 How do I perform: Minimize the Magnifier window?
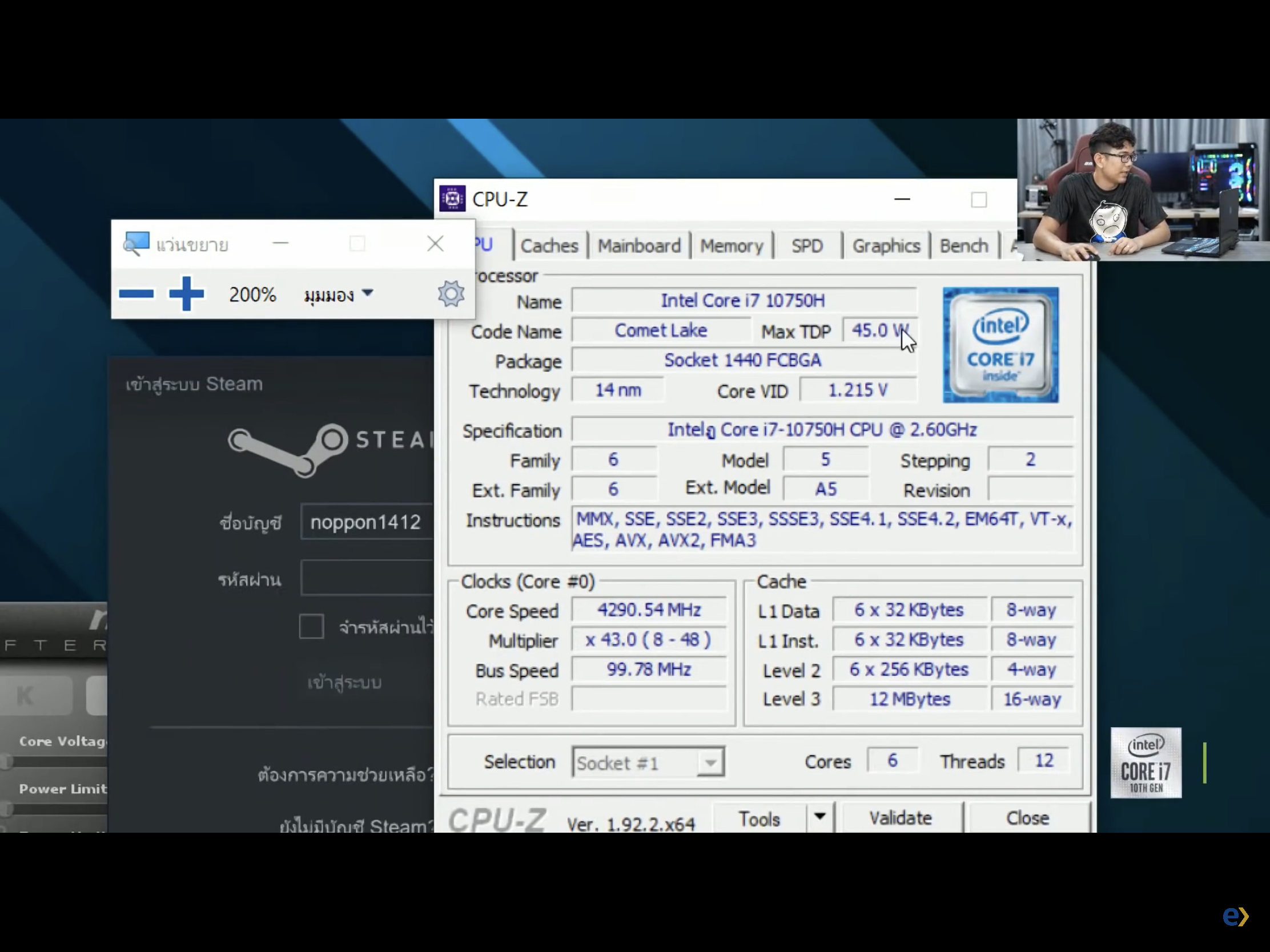tap(280, 243)
